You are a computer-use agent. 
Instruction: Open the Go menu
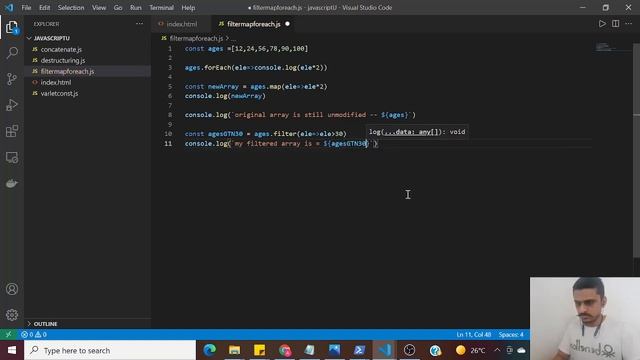(x=118, y=7)
